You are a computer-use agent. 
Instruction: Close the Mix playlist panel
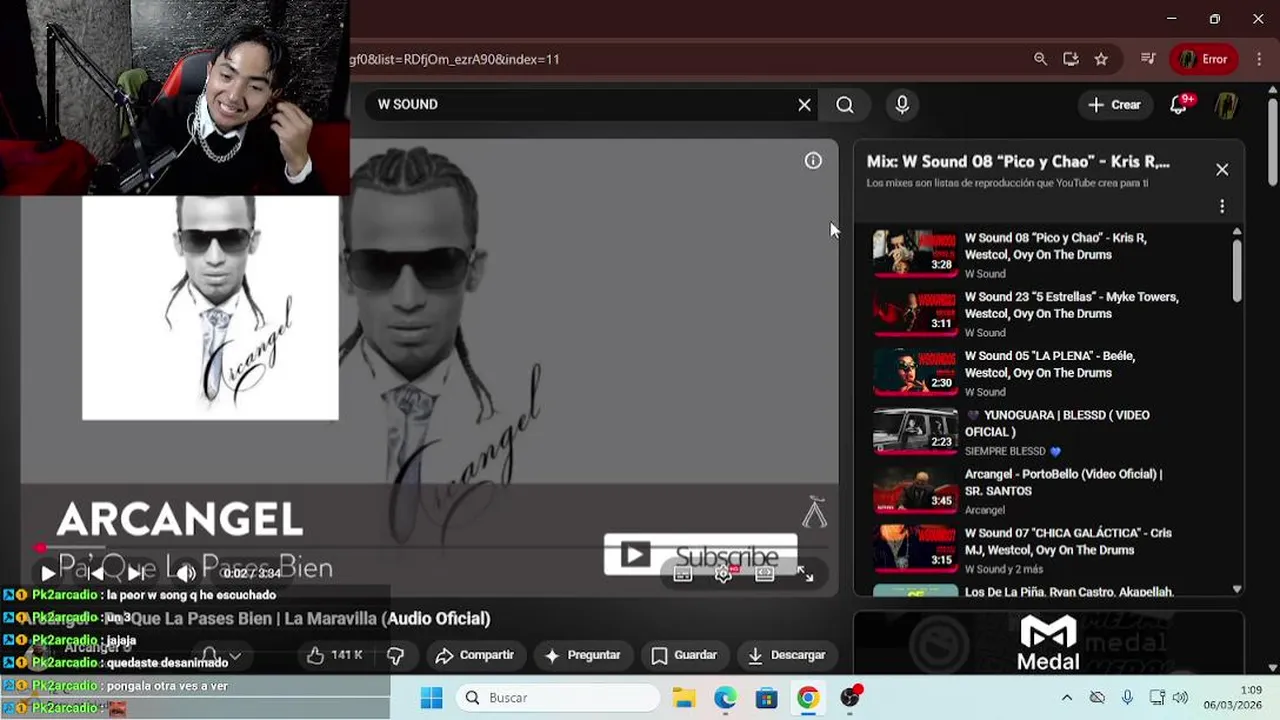tap(1222, 170)
